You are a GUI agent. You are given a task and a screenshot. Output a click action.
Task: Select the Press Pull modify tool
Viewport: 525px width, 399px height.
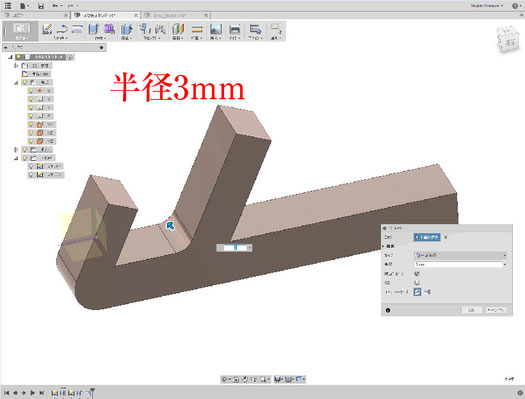click(x=127, y=29)
